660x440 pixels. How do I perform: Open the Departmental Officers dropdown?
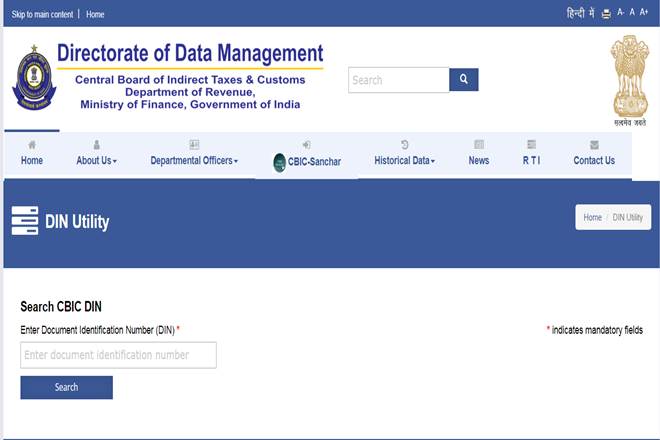pos(194,160)
